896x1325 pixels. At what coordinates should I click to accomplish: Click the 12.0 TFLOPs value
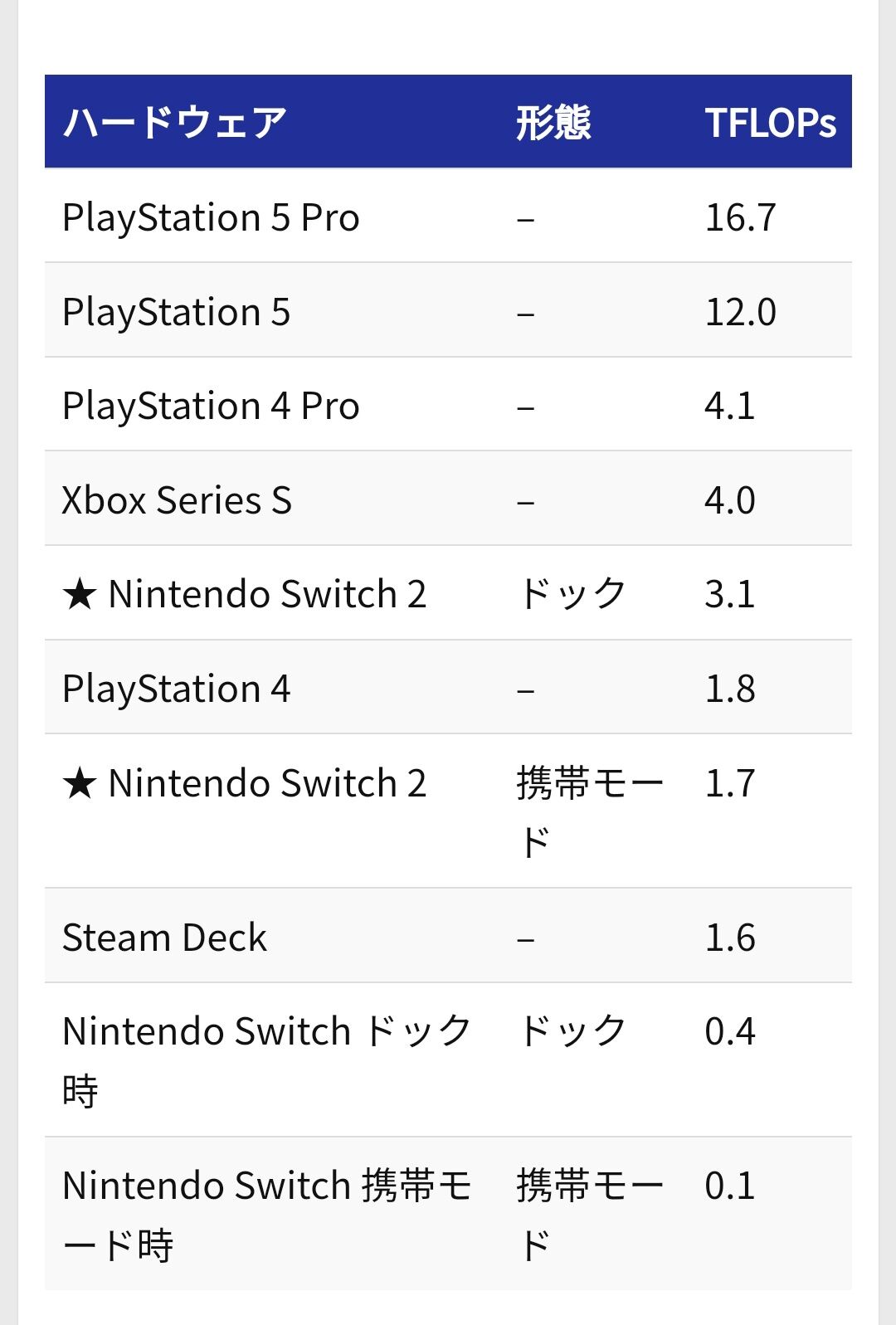pos(740,312)
